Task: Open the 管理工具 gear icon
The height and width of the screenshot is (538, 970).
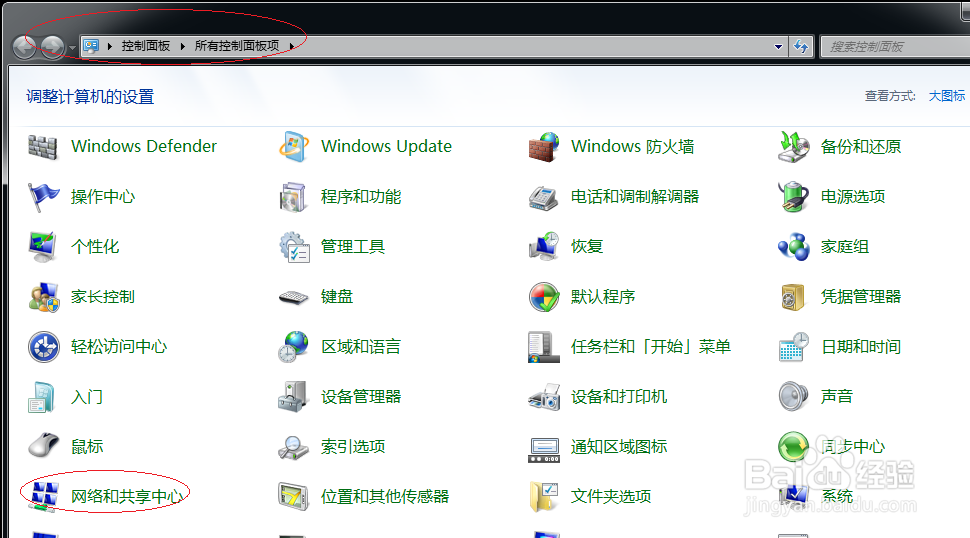Action: [293, 247]
